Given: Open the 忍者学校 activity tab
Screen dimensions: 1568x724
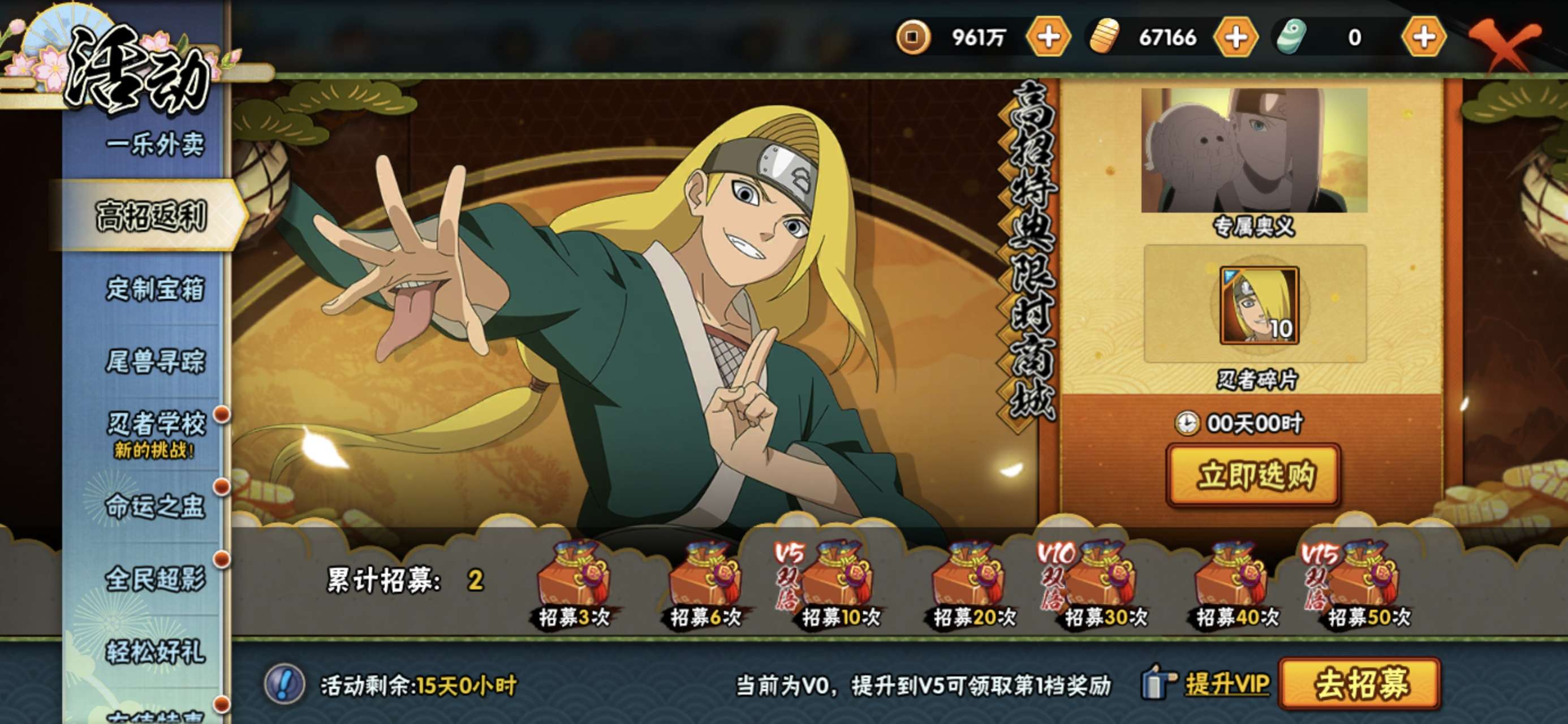Looking at the screenshot, I should click(154, 433).
